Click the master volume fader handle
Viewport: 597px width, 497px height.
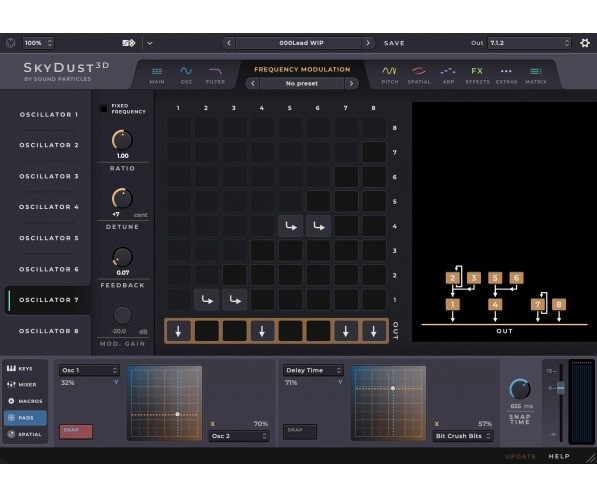(560, 388)
